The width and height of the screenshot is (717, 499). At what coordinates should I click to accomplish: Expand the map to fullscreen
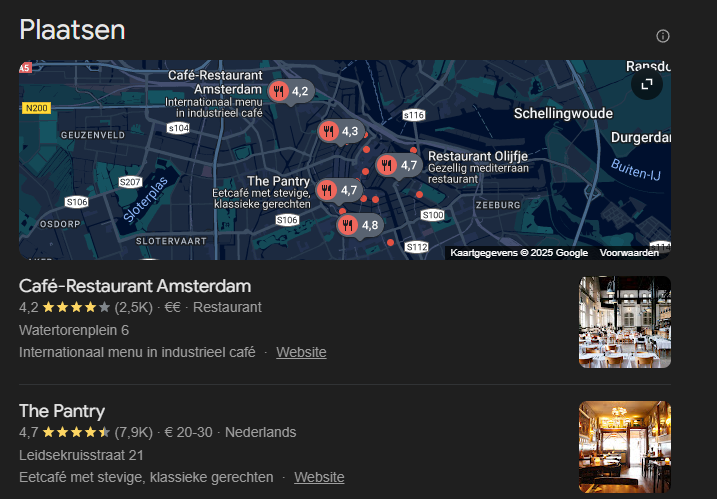(647, 84)
